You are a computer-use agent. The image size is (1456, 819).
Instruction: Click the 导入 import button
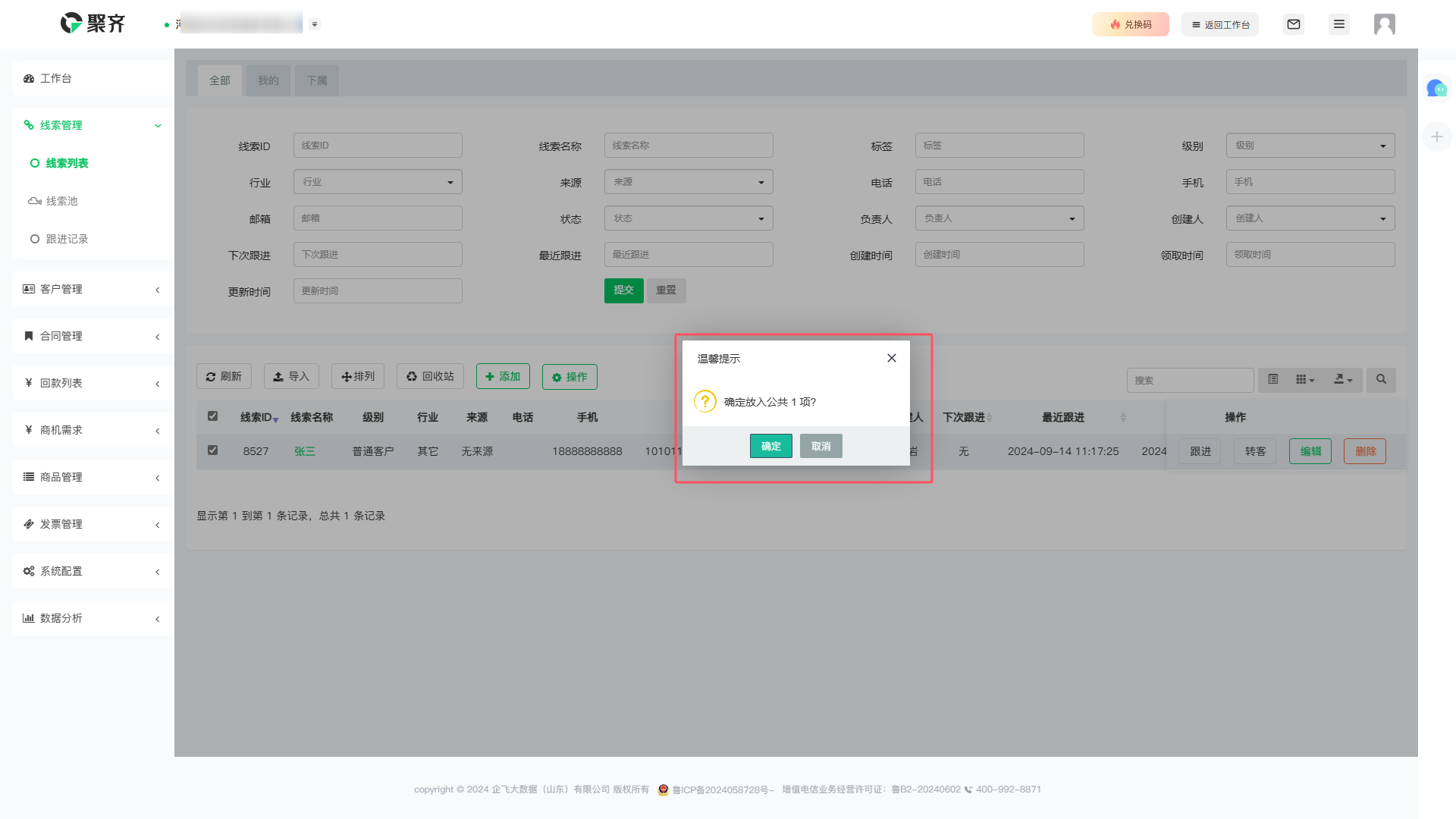point(291,376)
